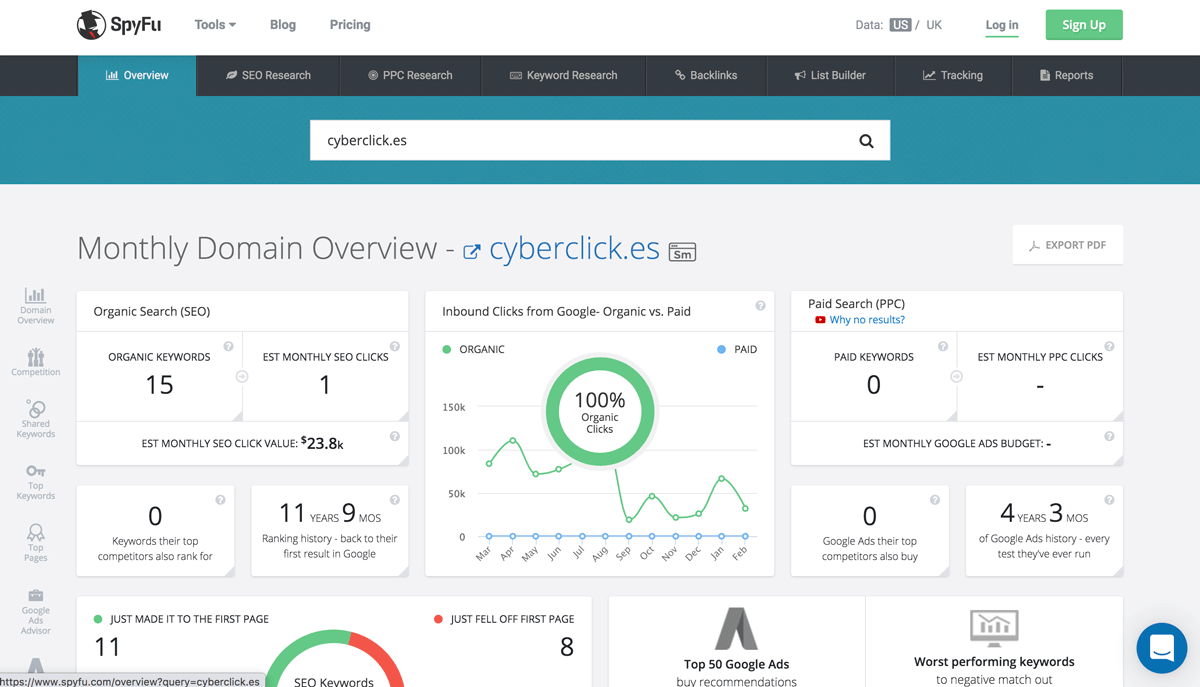
Task: Open Shared Keywords in sidebar
Action: pyautogui.click(x=36, y=419)
